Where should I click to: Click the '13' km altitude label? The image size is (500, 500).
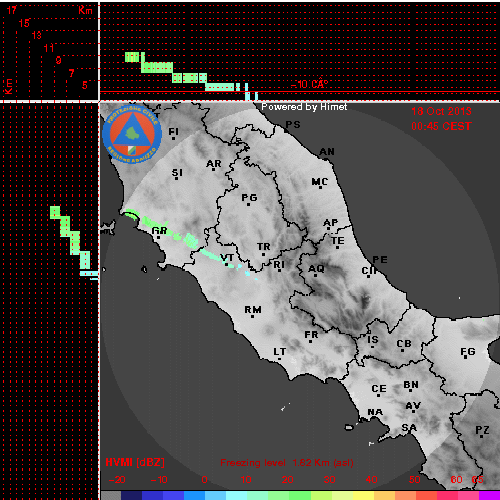coord(37,35)
